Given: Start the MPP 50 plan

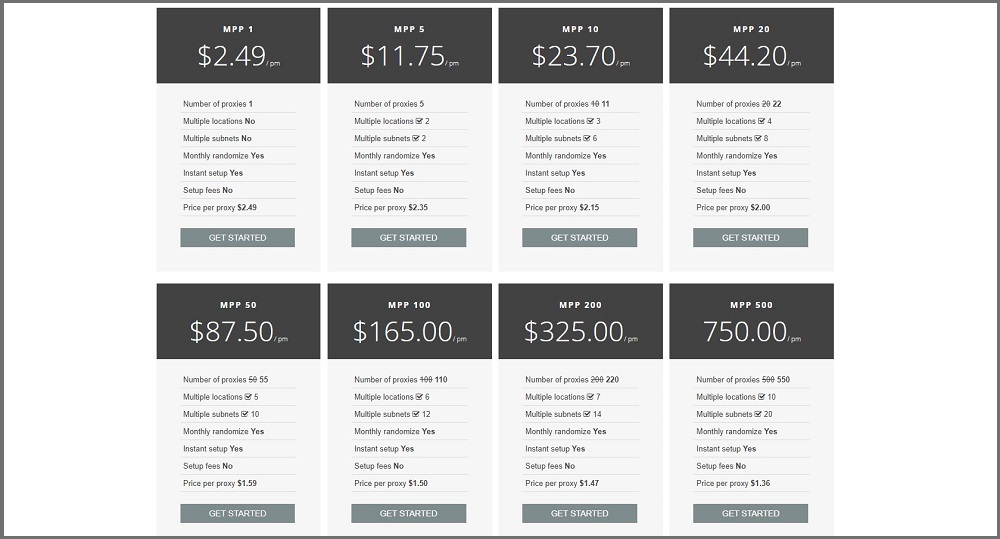Looking at the screenshot, I should 237,513.
